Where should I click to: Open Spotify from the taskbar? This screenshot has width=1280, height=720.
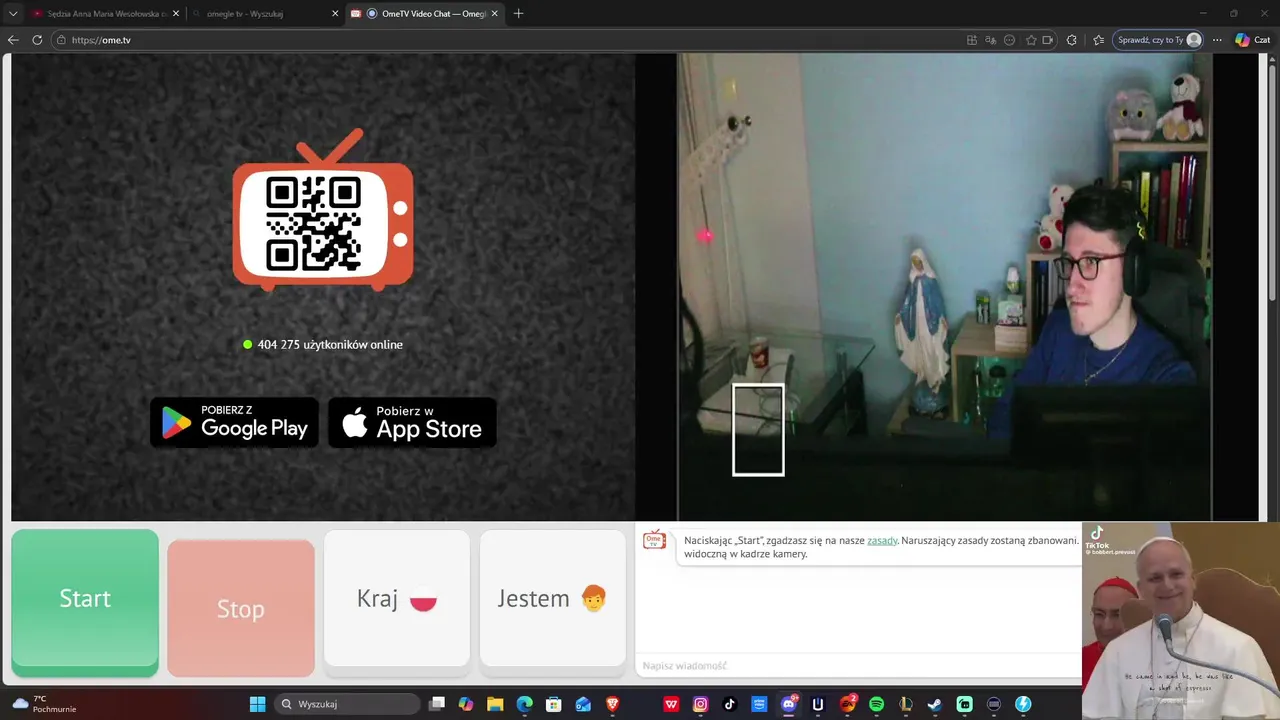877,704
